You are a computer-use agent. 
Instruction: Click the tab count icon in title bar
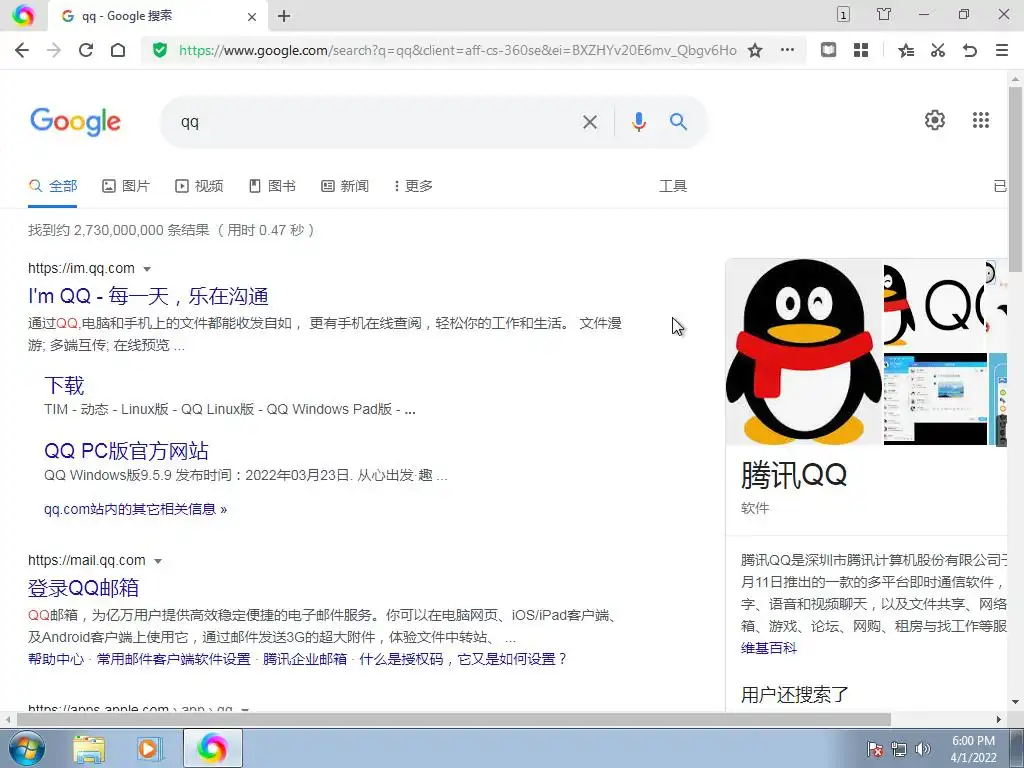[844, 14]
